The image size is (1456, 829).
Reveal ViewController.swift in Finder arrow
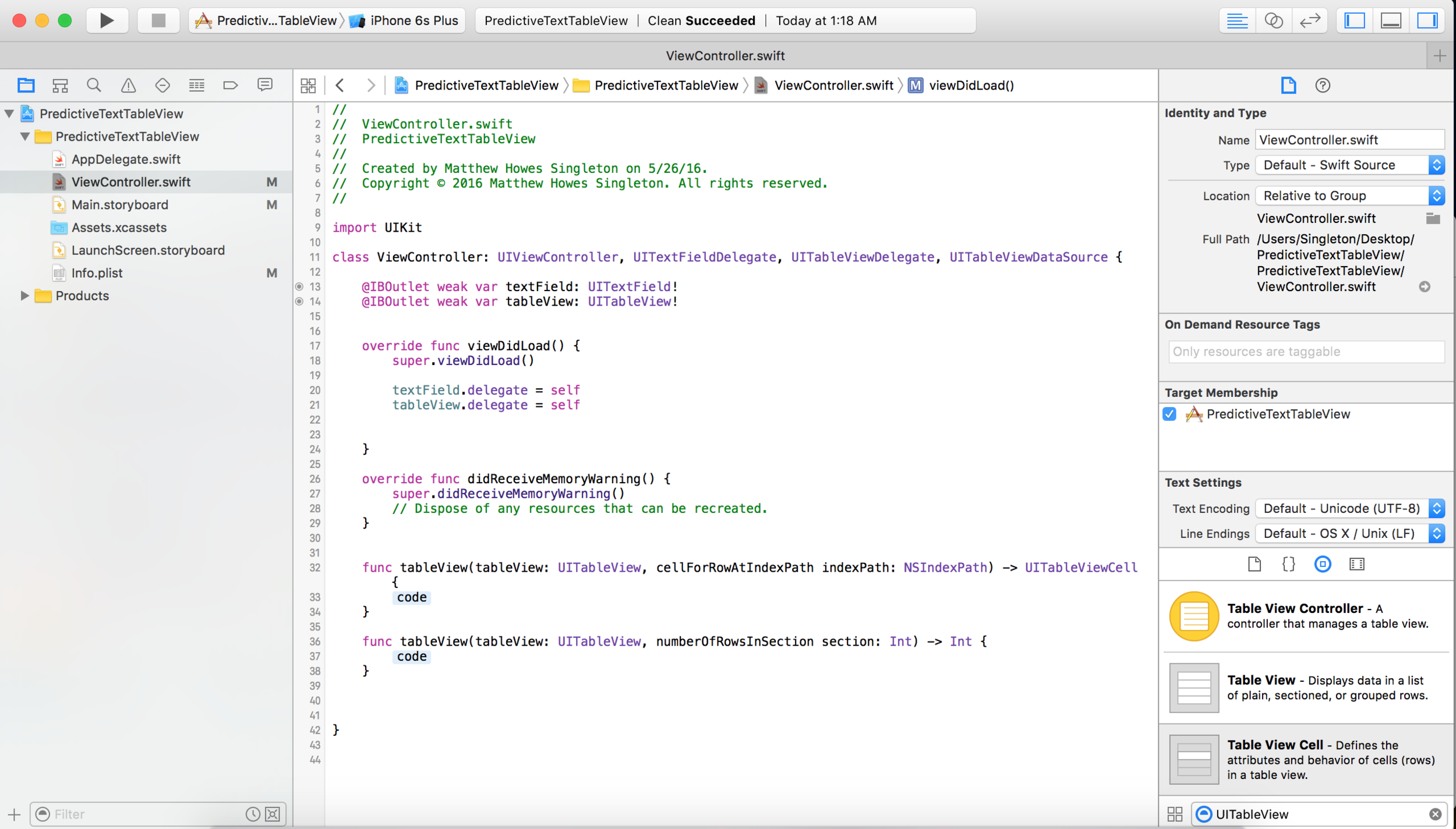[1425, 286]
